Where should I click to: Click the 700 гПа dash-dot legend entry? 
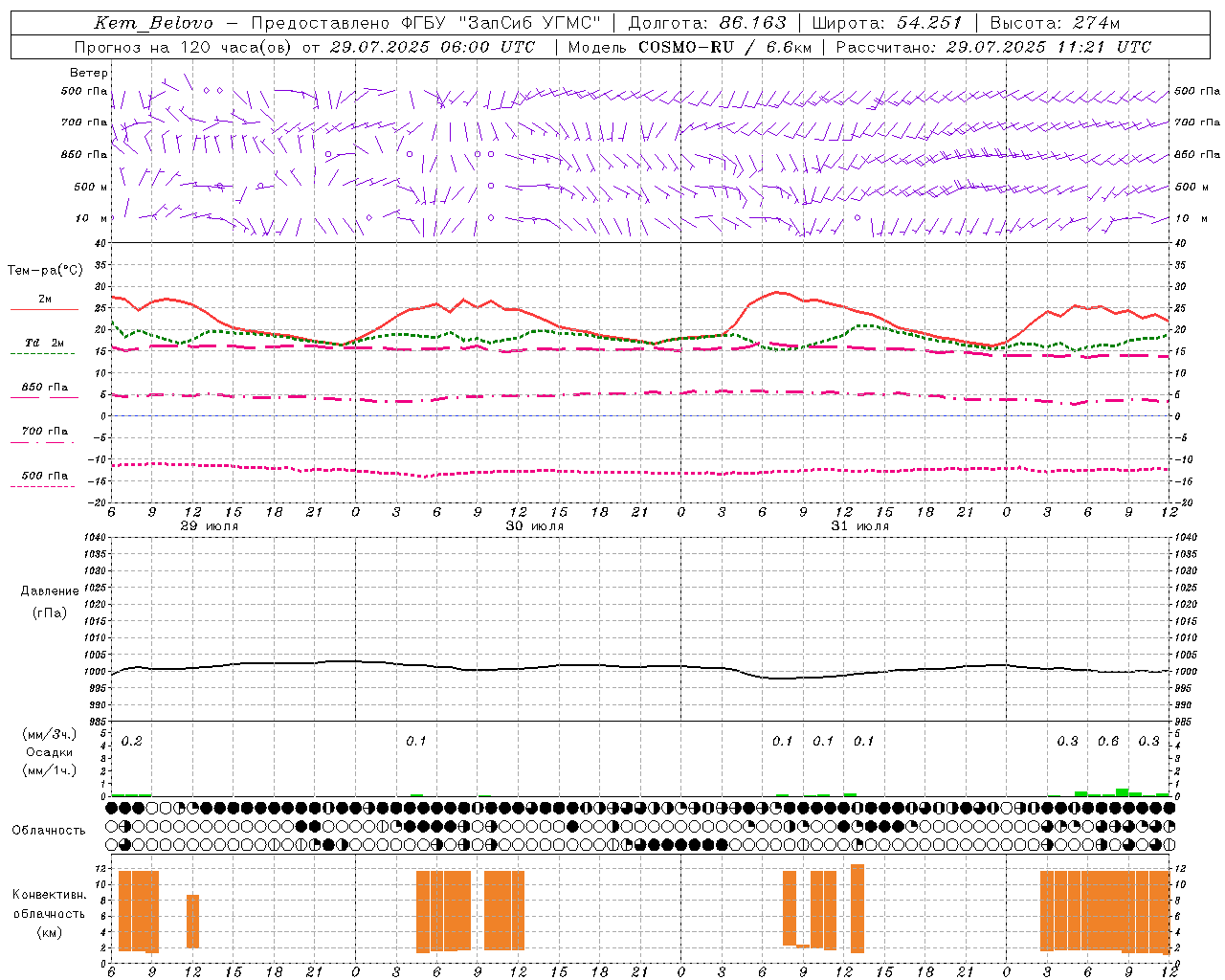(44, 435)
